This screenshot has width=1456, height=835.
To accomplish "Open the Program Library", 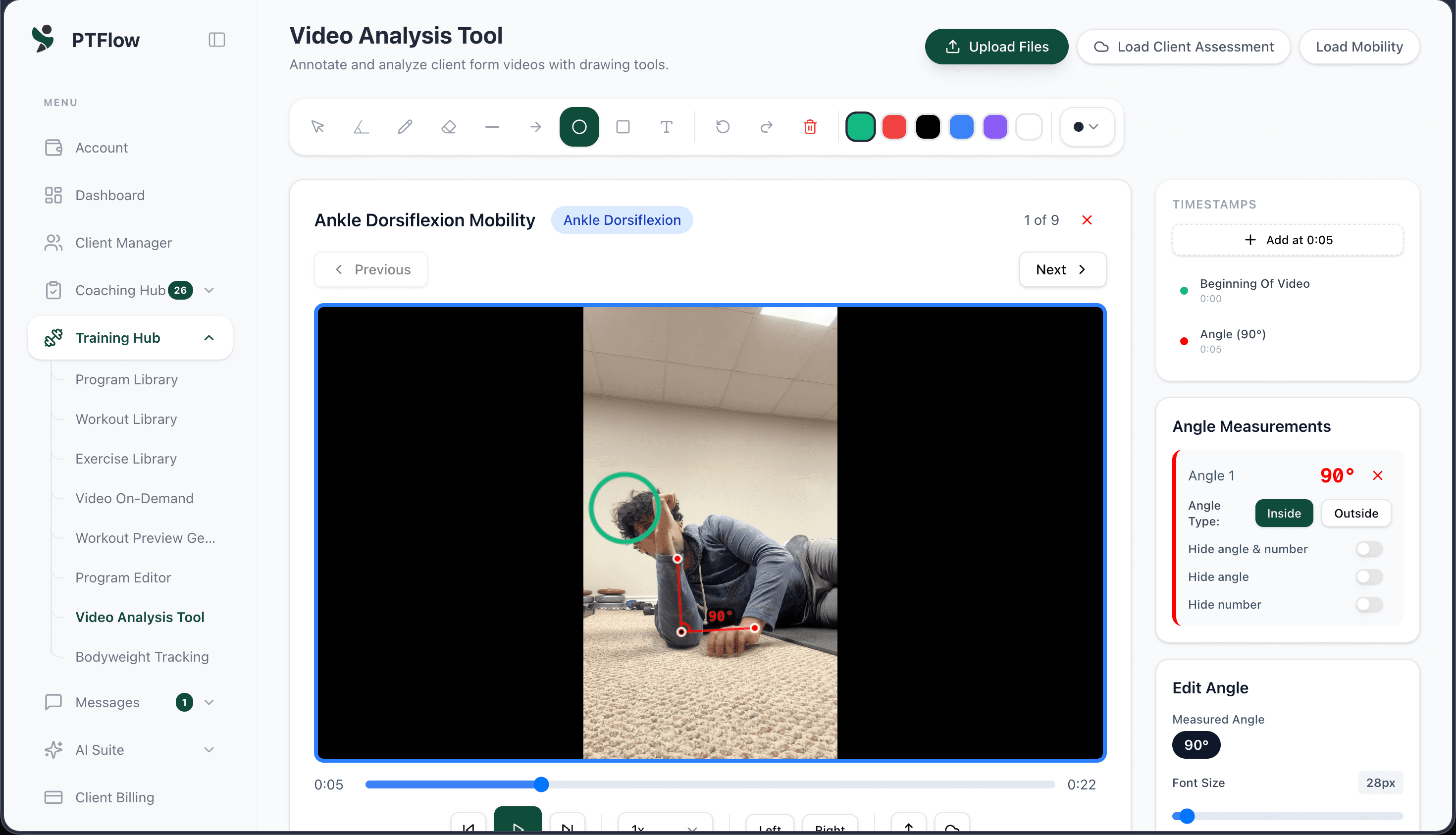I will tap(127, 380).
